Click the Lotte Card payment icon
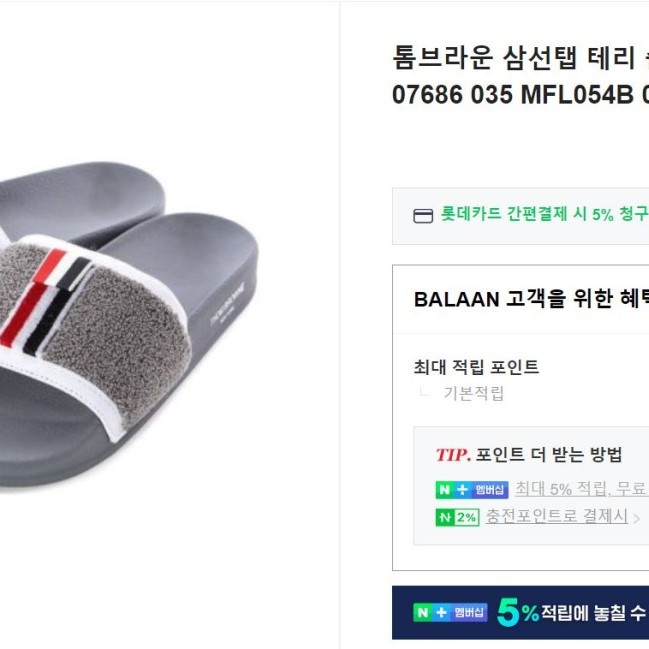 (x=423, y=216)
